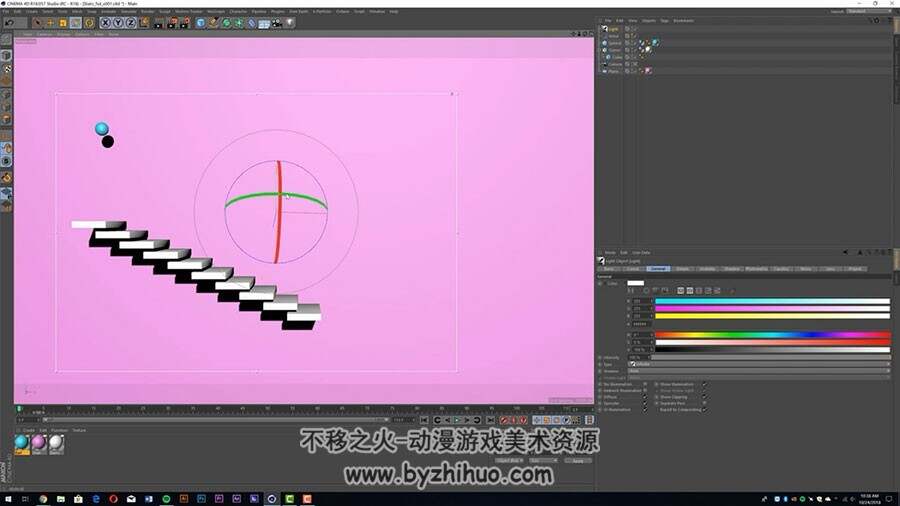
Task: Click the blue Deformer icon
Action: coord(251,23)
